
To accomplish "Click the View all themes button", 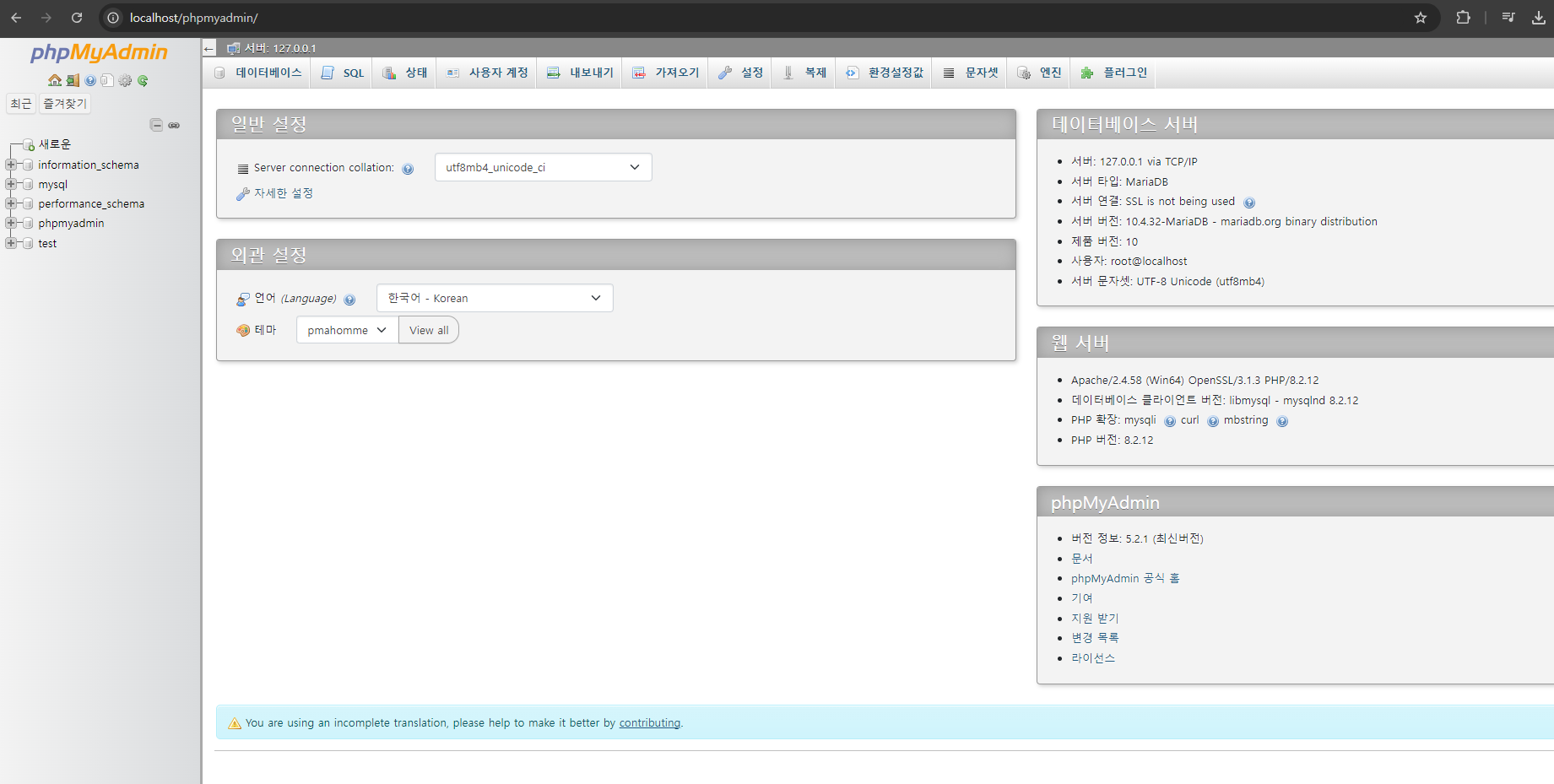I will 429,330.
